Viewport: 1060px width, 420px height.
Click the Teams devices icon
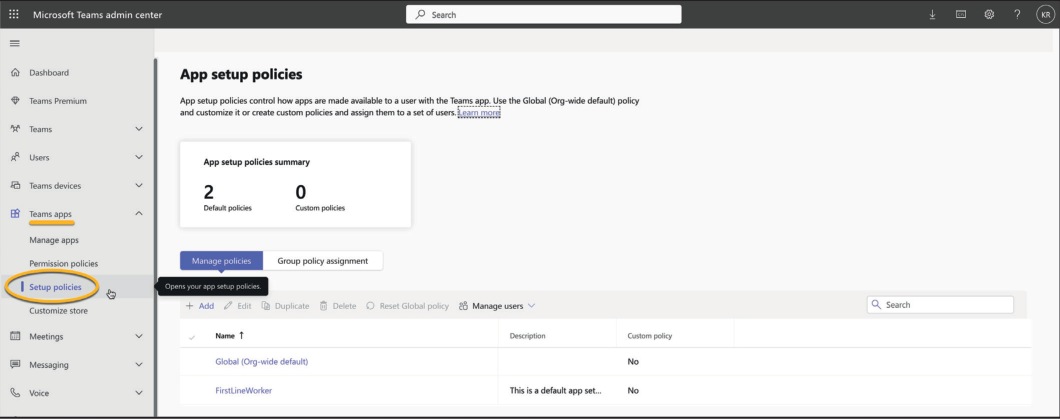16,186
